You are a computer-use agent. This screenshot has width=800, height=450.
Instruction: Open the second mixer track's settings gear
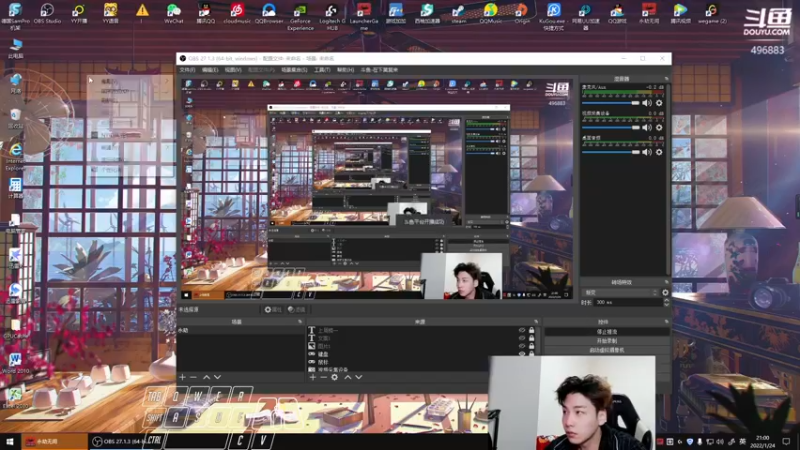point(659,127)
